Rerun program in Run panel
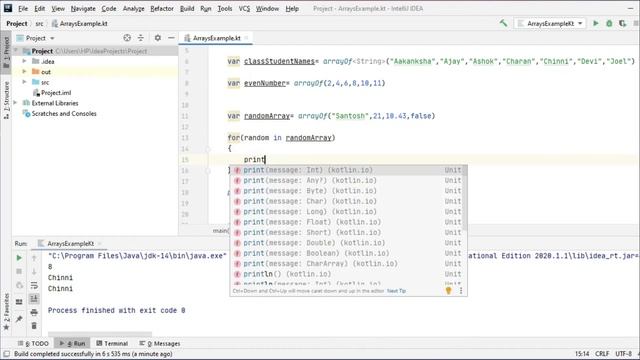This screenshot has width=640, height=360. click(x=19, y=258)
